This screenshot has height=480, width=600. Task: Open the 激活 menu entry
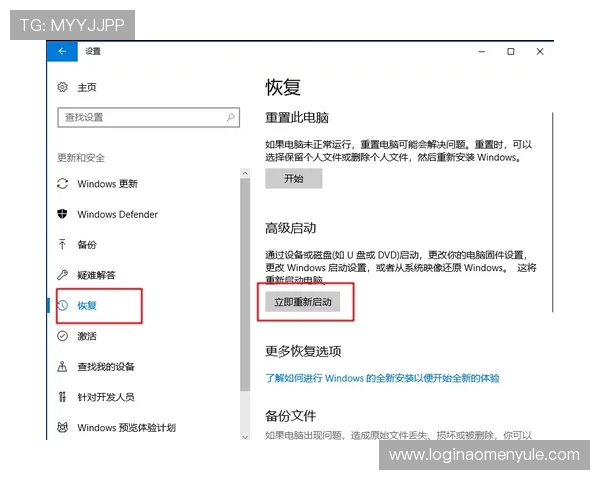[x=87, y=336]
